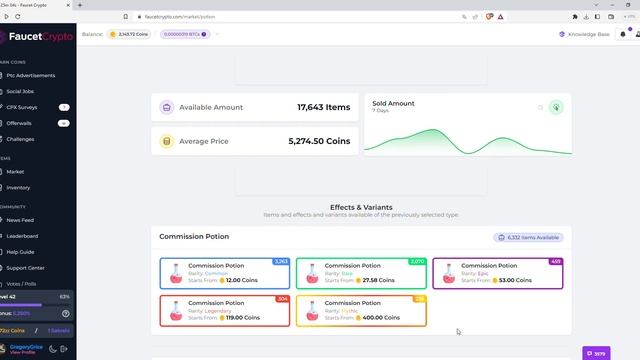Click the coins balance pill
The height and width of the screenshot is (360, 640).
click(x=129, y=34)
